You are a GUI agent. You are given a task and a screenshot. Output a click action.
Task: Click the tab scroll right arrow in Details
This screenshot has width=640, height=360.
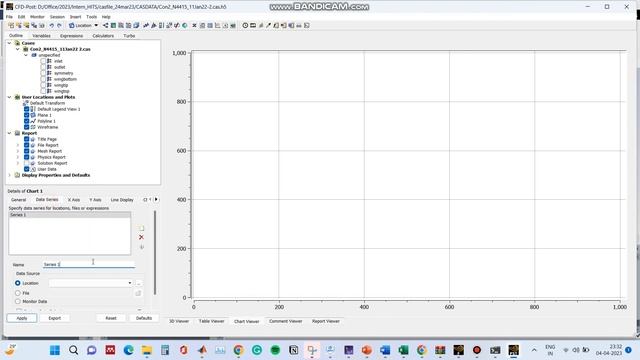(x=156, y=200)
